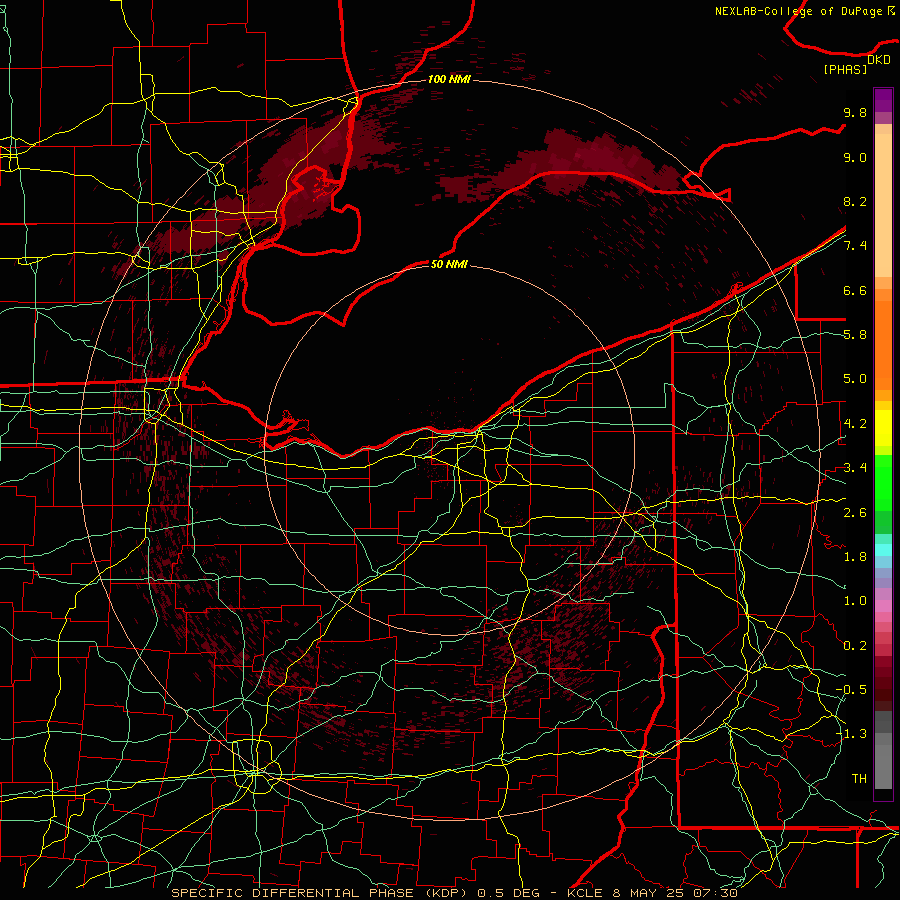The image size is (900, 900).
Task: Click the [PHAS] legend heading
Action: (845, 69)
